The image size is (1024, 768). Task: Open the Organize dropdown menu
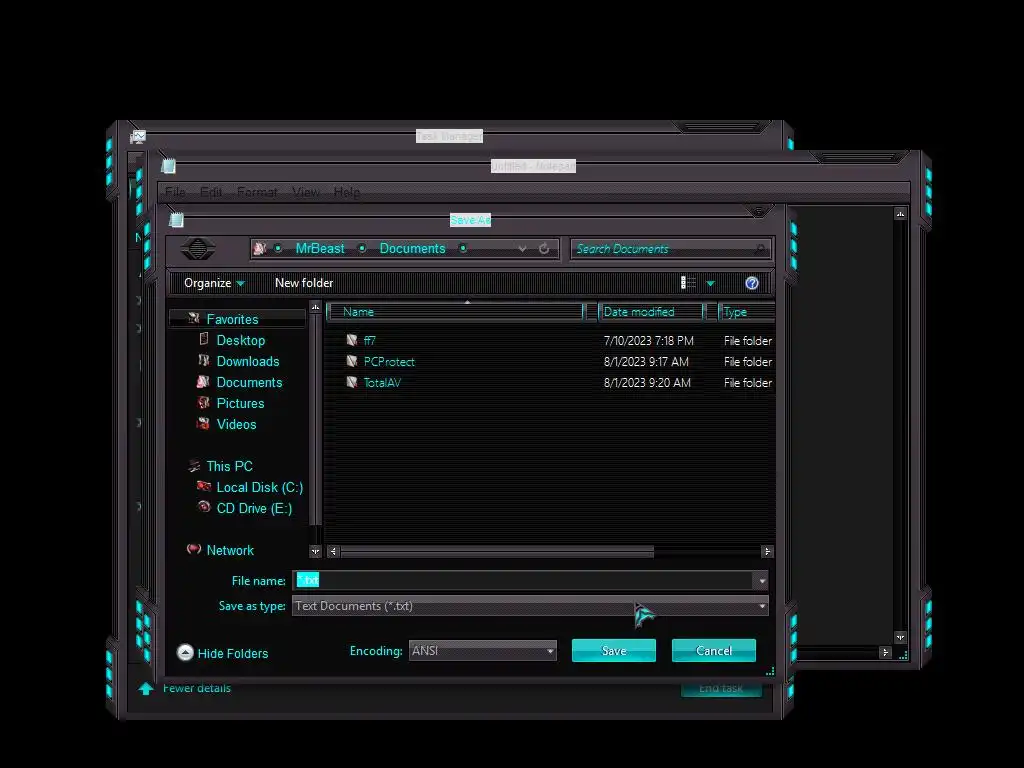coord(214,283)
